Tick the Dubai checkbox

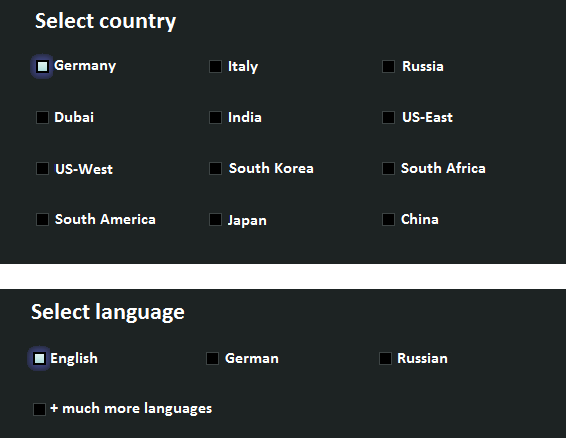pyautogui.click(x=42, y=117)
